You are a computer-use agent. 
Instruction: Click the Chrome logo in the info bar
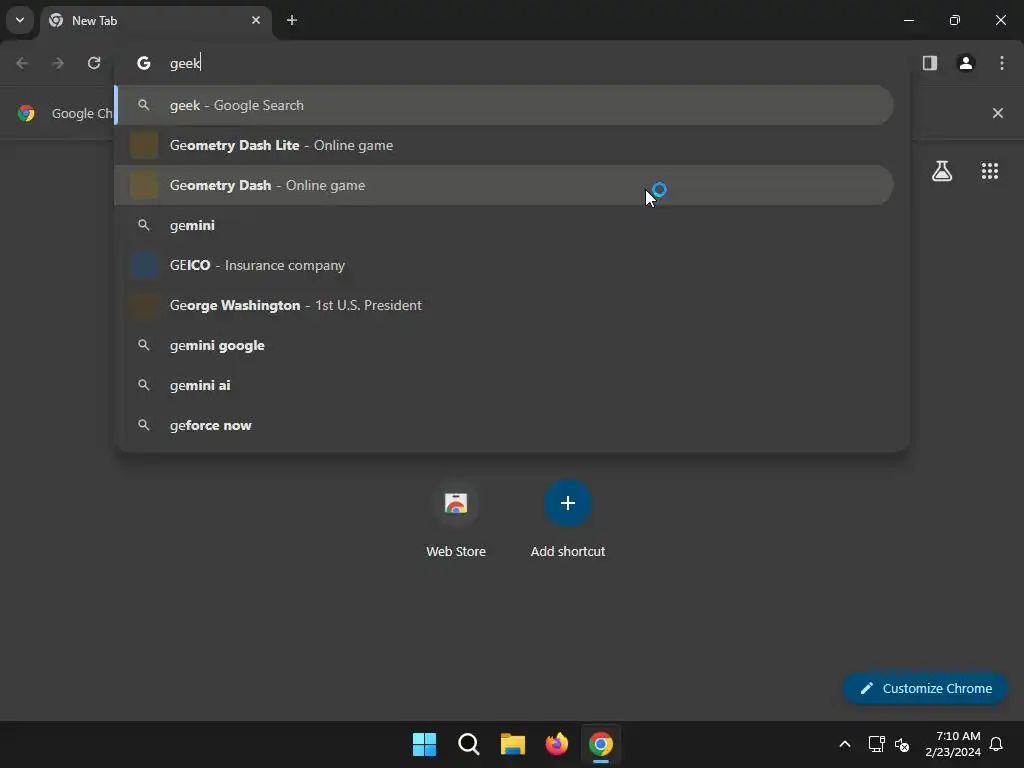(26, 113)
